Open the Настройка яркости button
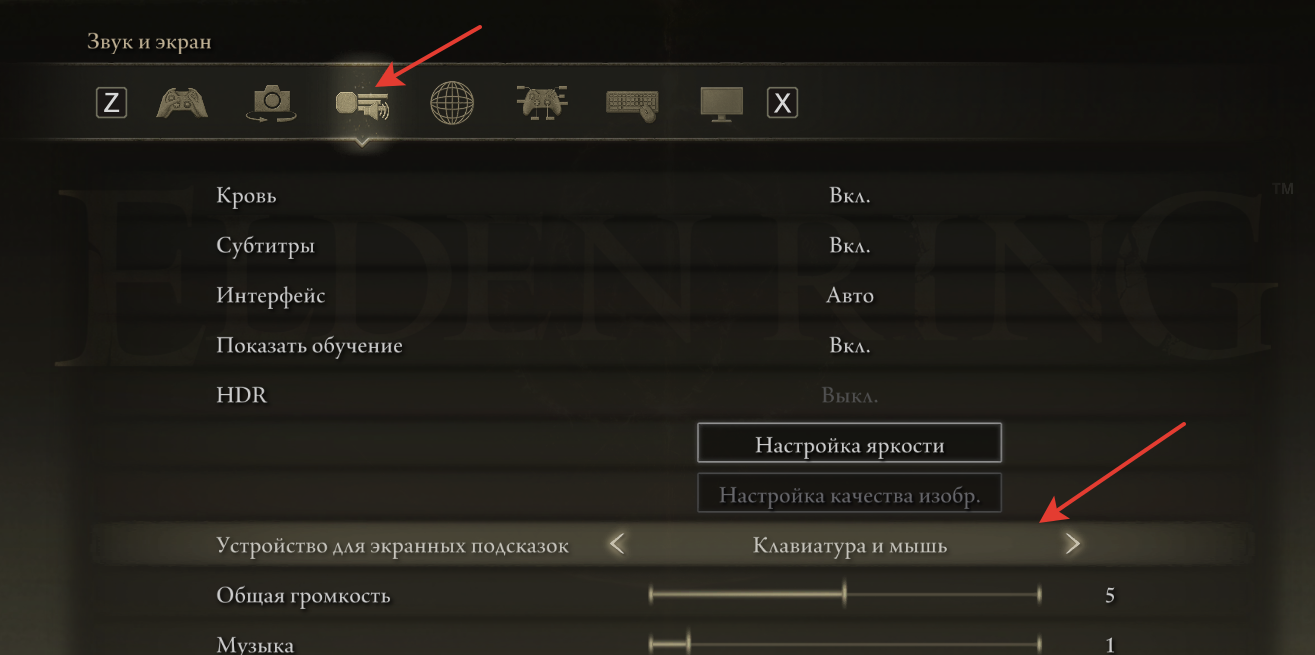 click(849, 443)
